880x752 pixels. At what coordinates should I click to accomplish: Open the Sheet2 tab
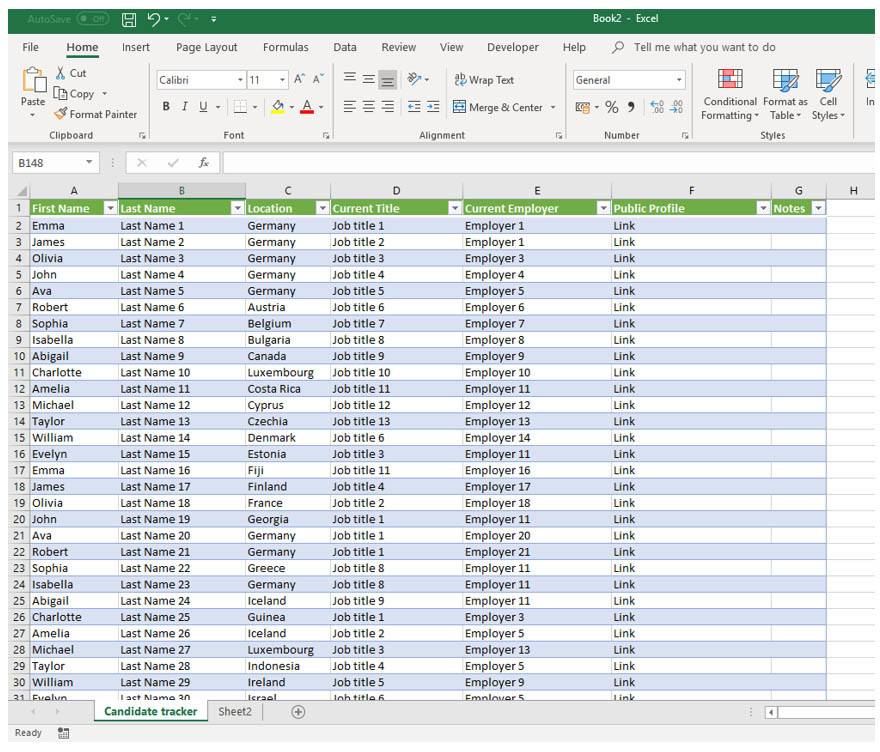coord(234,711)
